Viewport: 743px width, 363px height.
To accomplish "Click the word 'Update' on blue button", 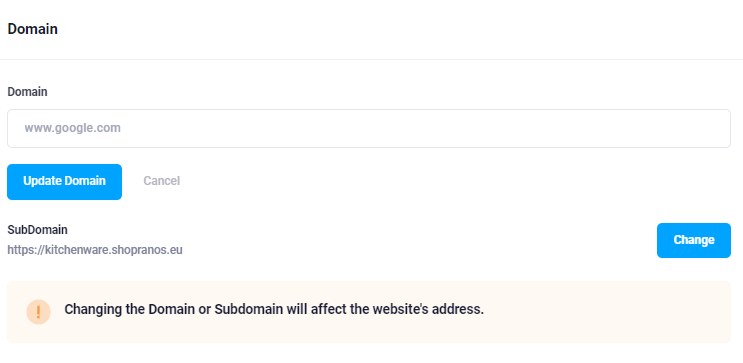I will (42, 181).
